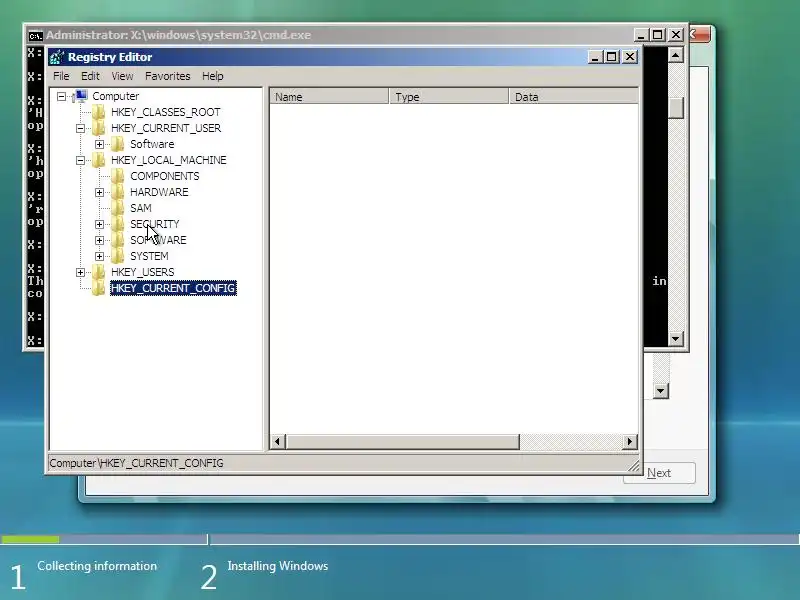Click the SAM folder icon
Viewport: 800px width, 600px height.
tap(117, 208)
